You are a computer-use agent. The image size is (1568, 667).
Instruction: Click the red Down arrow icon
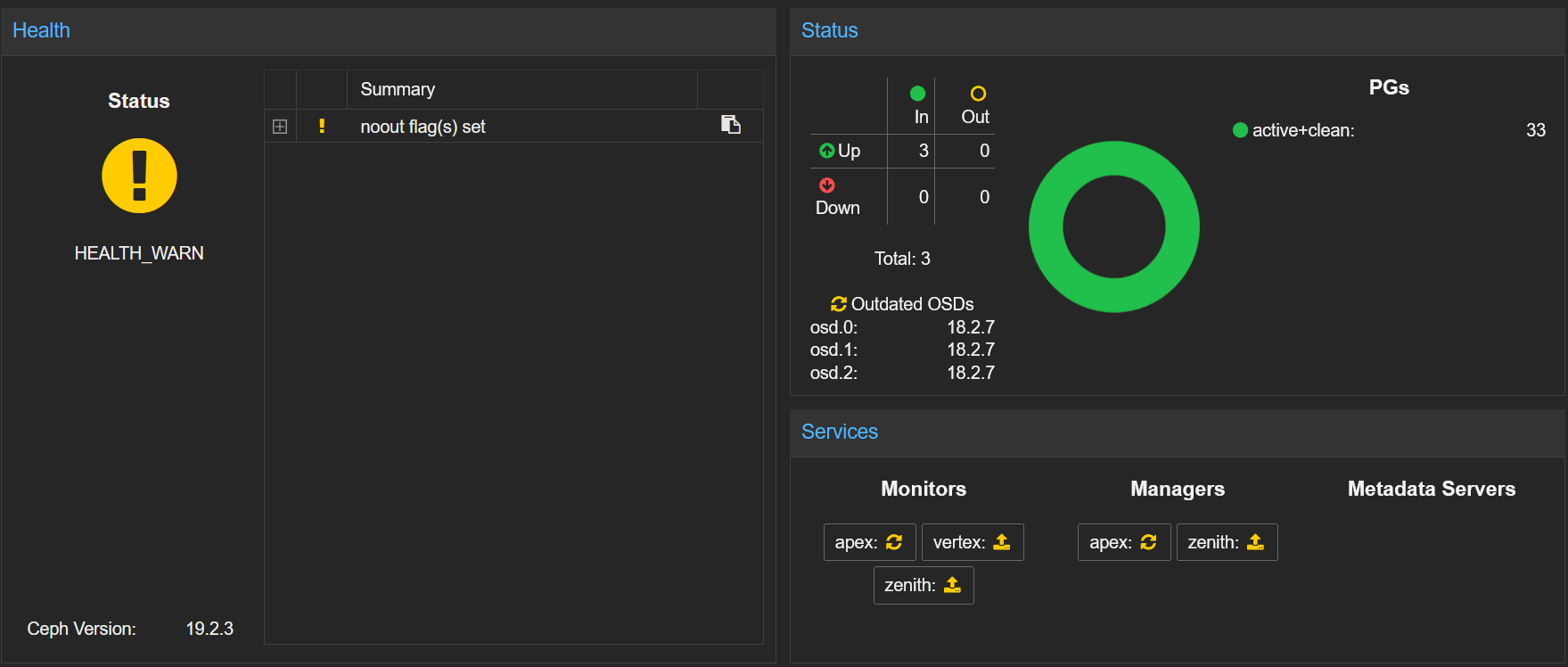(x=827, y=185)
